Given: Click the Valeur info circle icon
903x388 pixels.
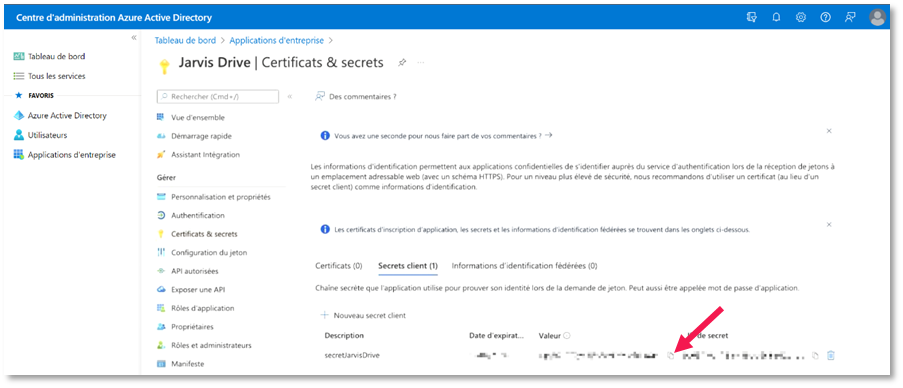Looking at the screenshot, I should (566, 336).
